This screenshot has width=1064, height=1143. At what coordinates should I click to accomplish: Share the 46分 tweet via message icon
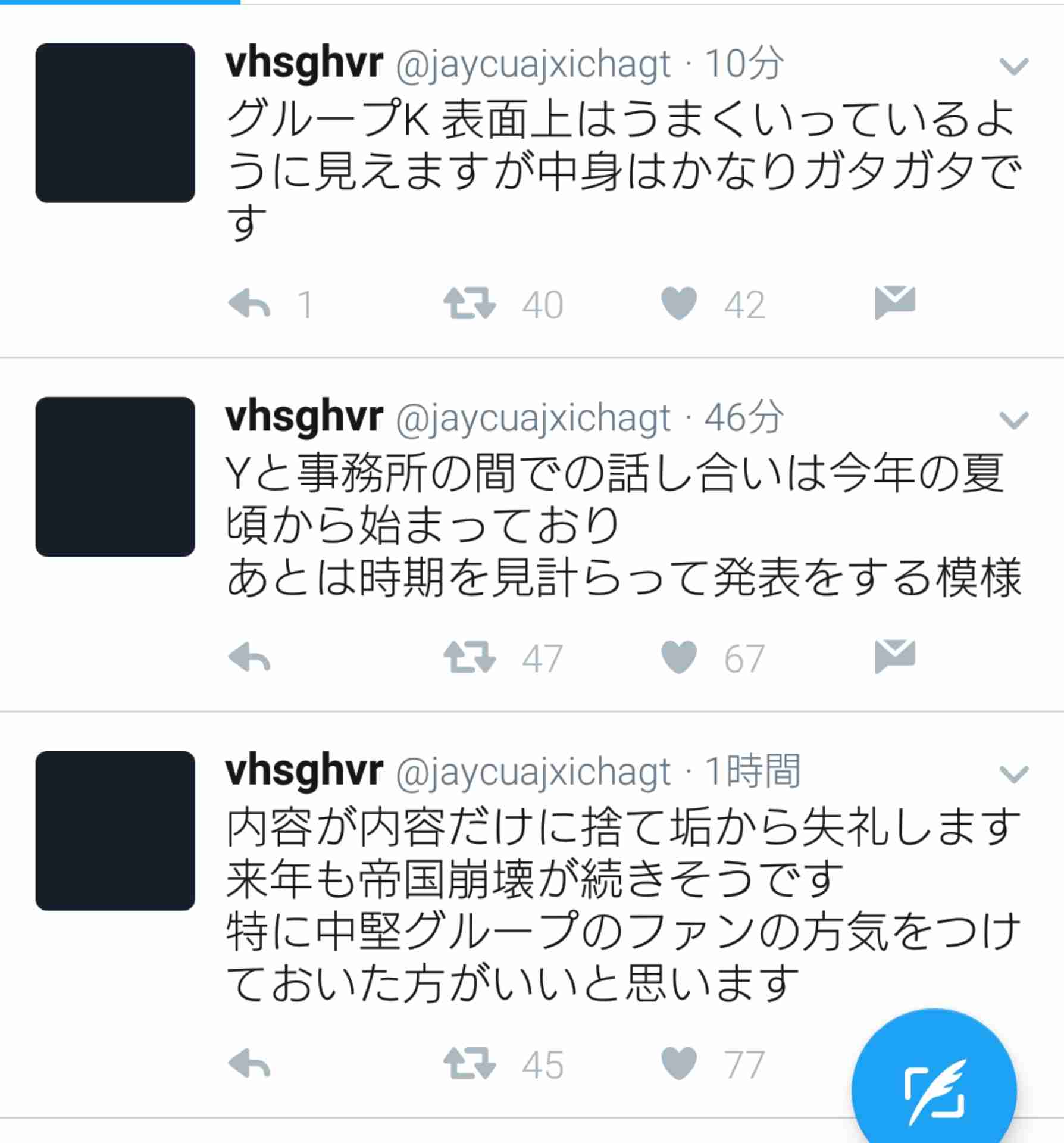(x=895, y=656)
